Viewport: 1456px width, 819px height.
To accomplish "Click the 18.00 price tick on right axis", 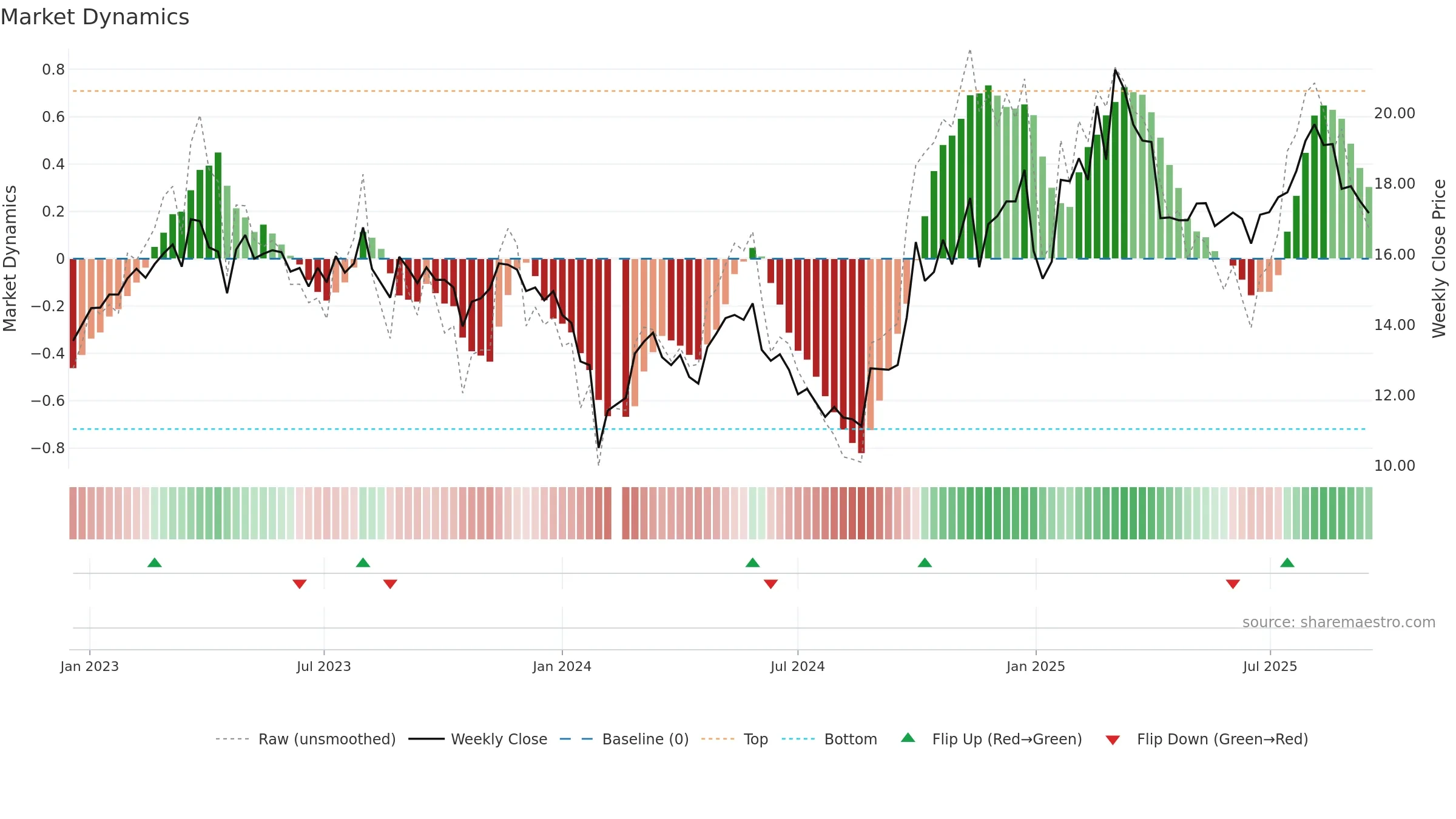I will (1395, 184).
